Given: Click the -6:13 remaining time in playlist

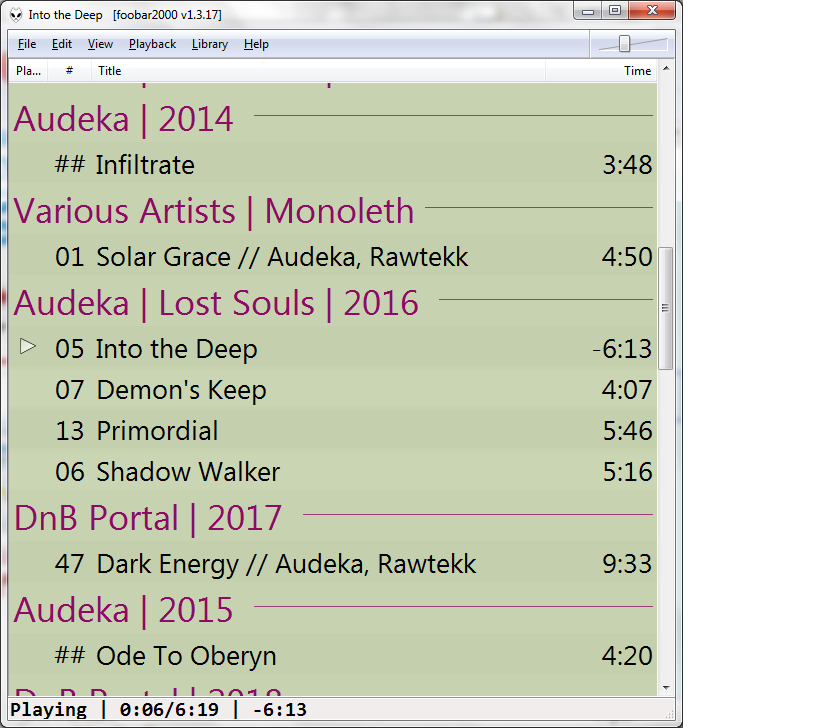Looking at the screenshot, I should [x=622, y=349].
